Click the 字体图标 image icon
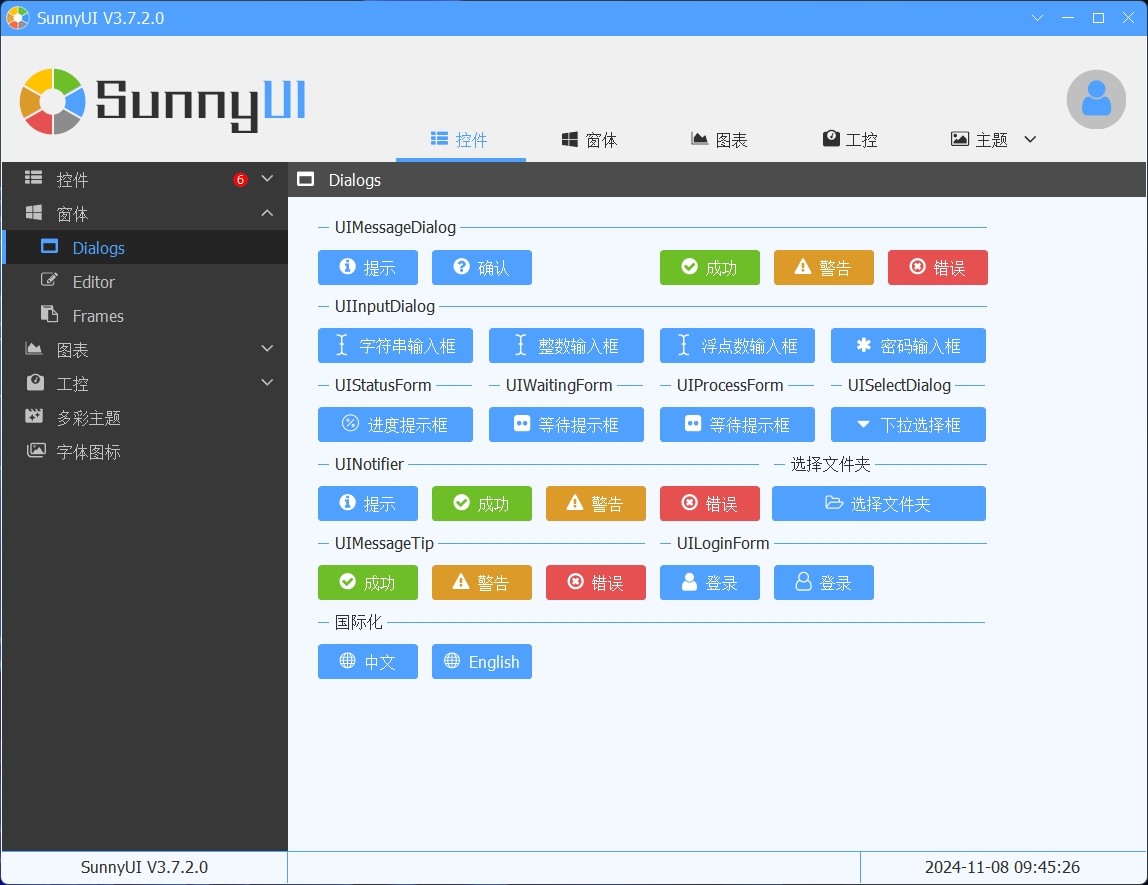Image resolution: width=1148 pixels, height=885 pixels. pyautogui.click(x=36, y=450)
